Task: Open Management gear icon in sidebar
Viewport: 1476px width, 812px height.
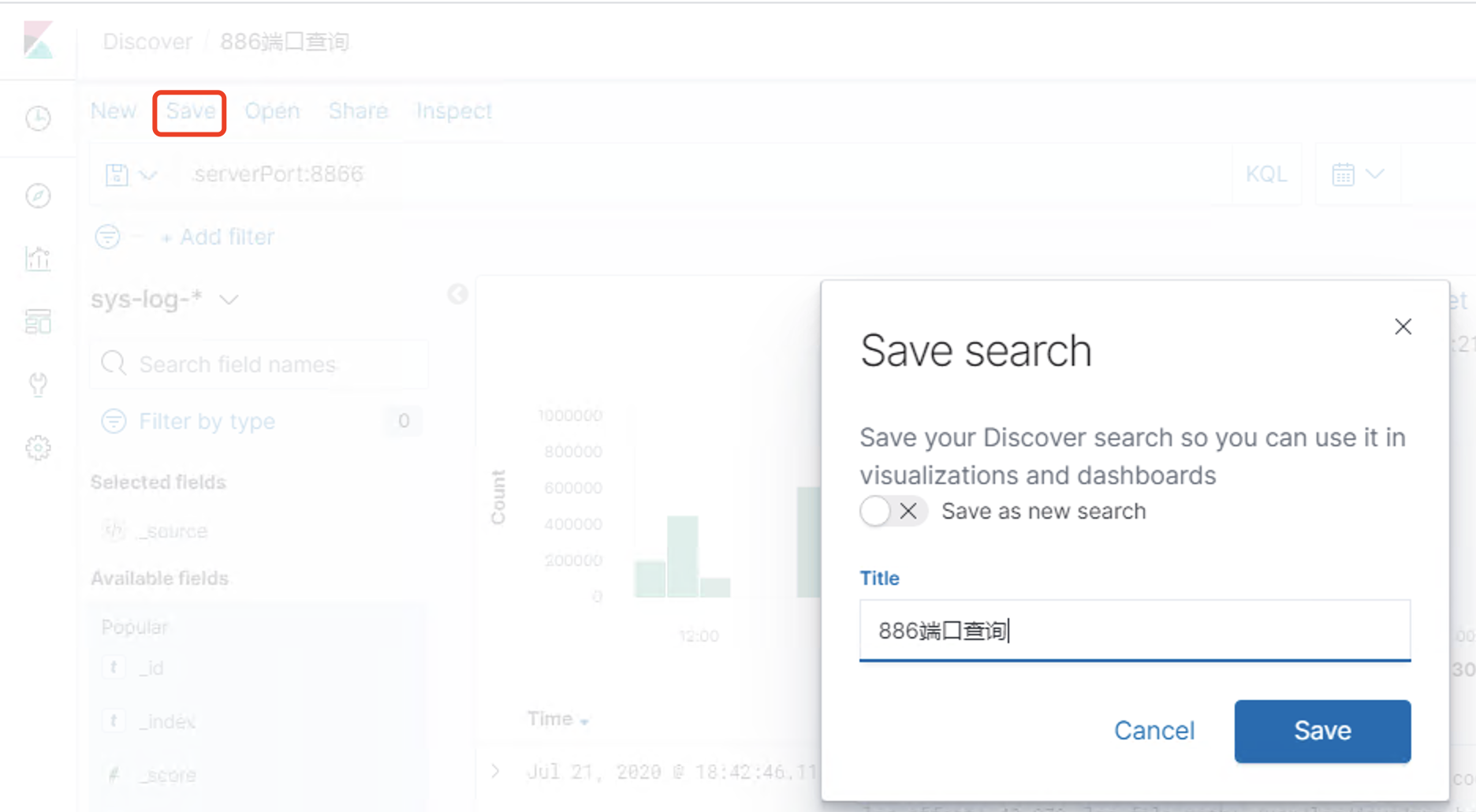Action: 38,448
